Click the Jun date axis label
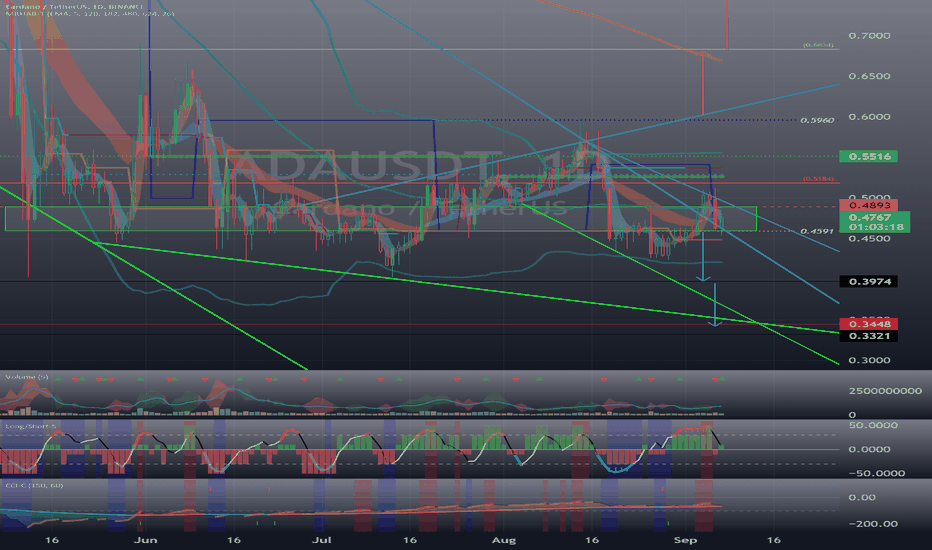The image size is (932, 550). [x=146, y=540]
